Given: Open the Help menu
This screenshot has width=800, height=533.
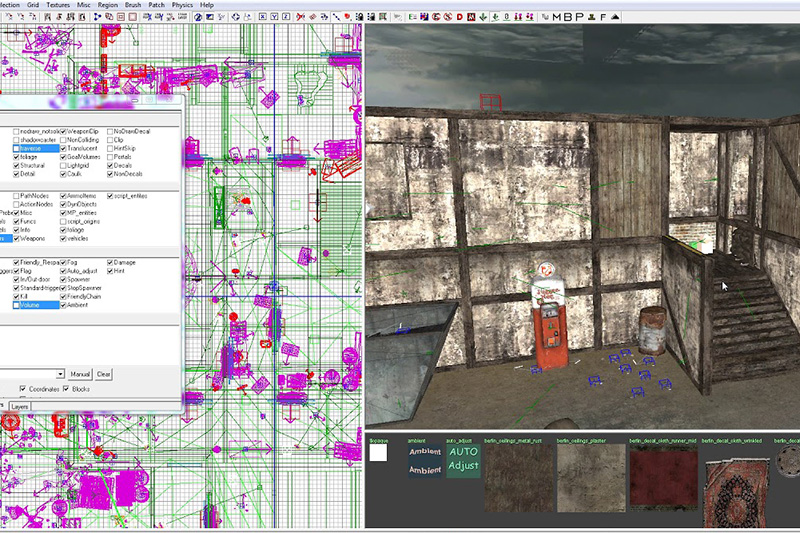Looking at the screenshot, I should coord(207,5).
